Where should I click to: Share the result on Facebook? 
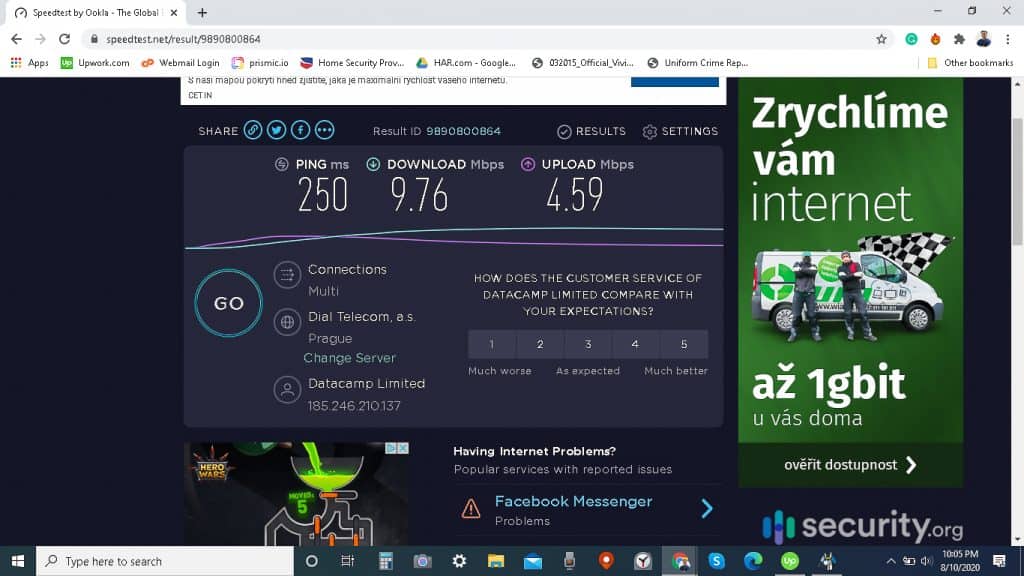coord(300,129)
